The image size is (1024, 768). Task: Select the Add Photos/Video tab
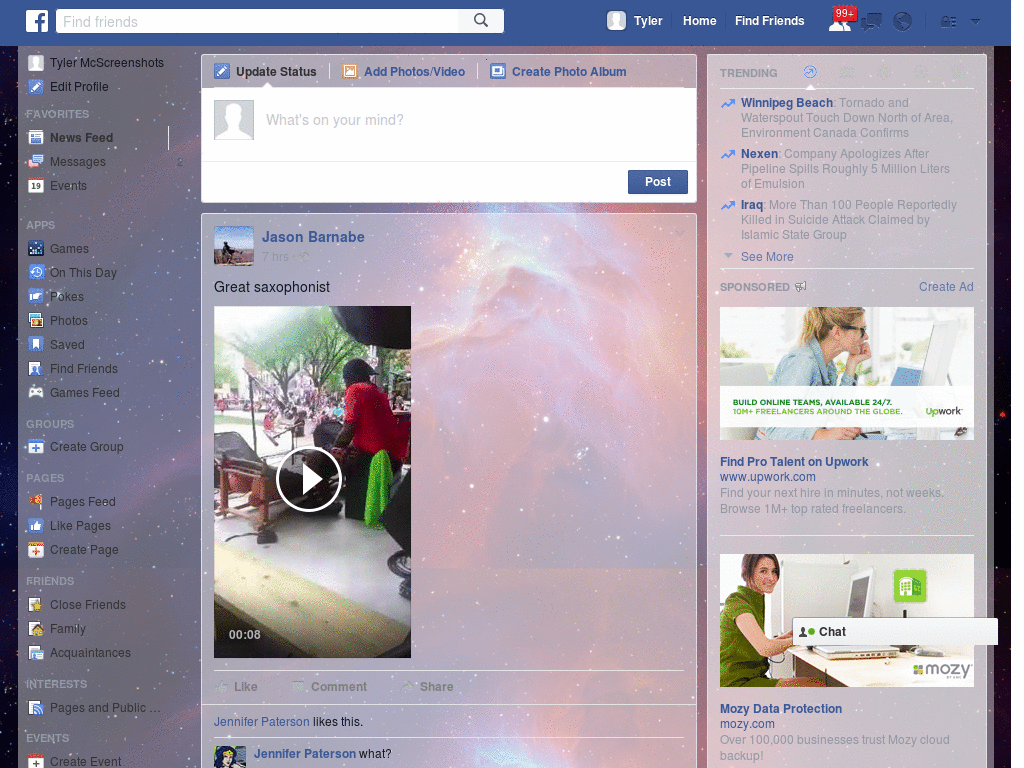[404, 72]
